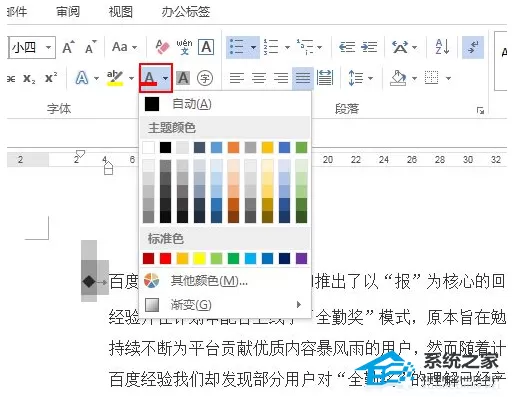
Task: Click the Sort A-Z icon
Action: click(442, 47)
